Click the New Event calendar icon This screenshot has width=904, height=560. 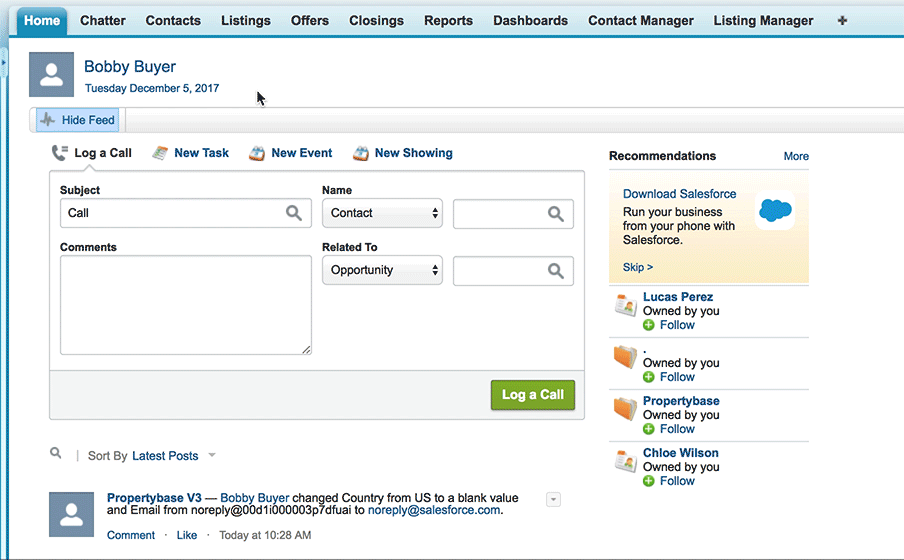[x=257, y=153]
